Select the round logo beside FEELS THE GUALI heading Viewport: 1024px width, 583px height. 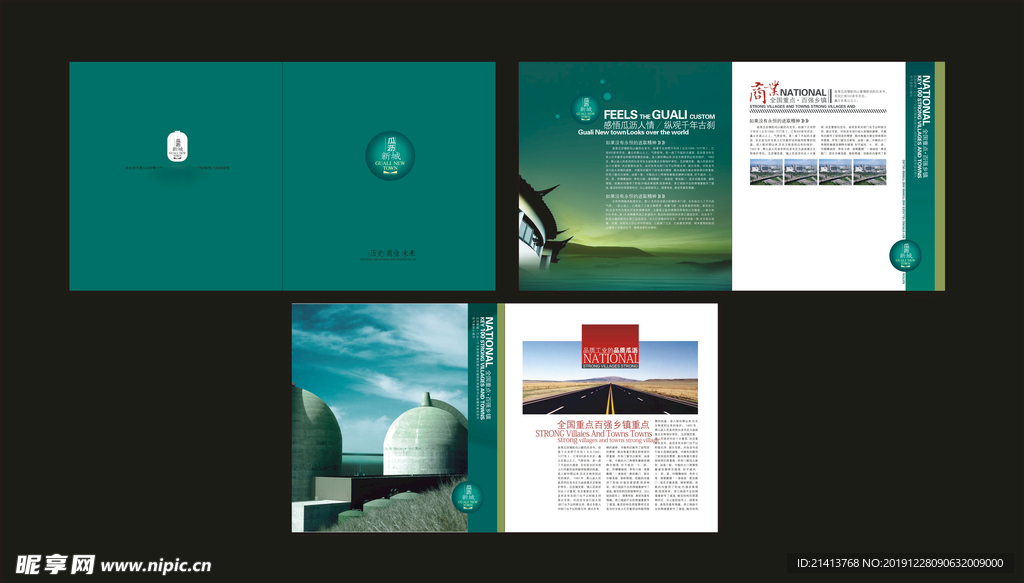point(585,108)
